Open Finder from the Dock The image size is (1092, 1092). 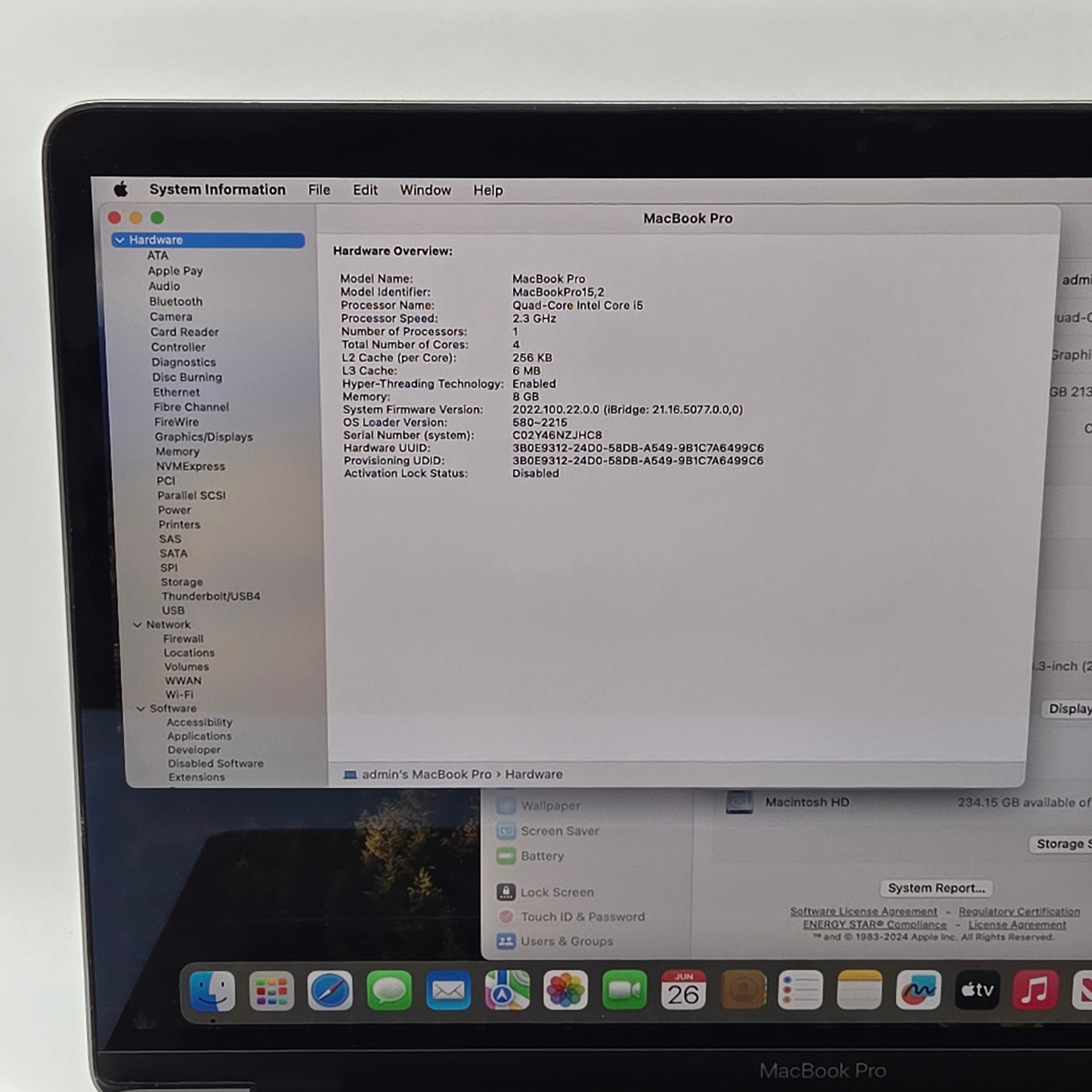point(212,991)
